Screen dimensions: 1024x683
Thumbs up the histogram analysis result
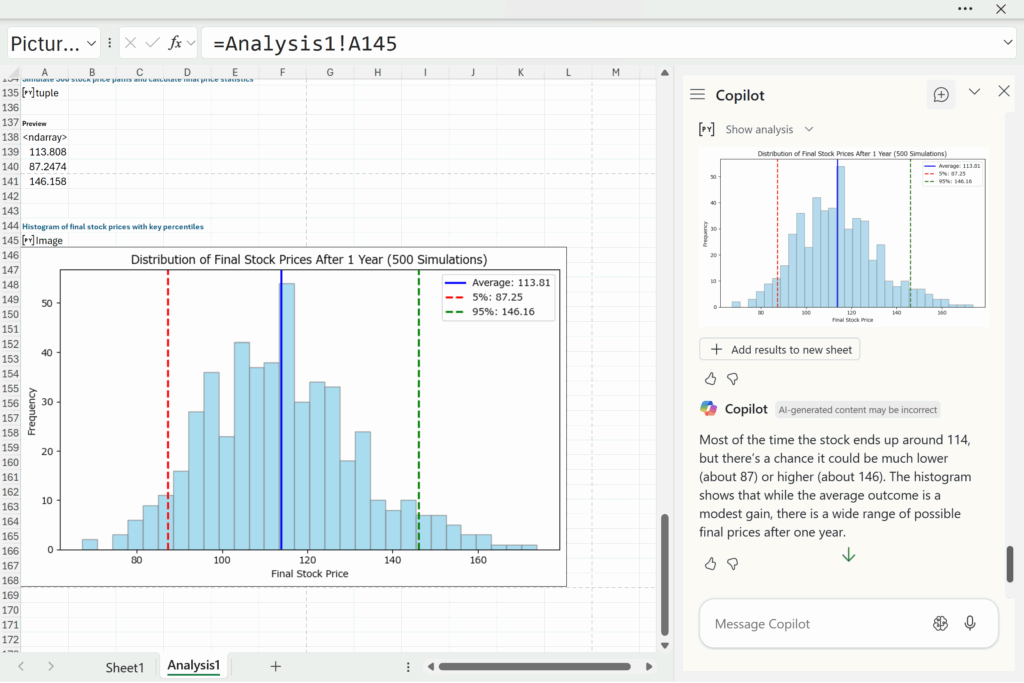click(710, 378)
